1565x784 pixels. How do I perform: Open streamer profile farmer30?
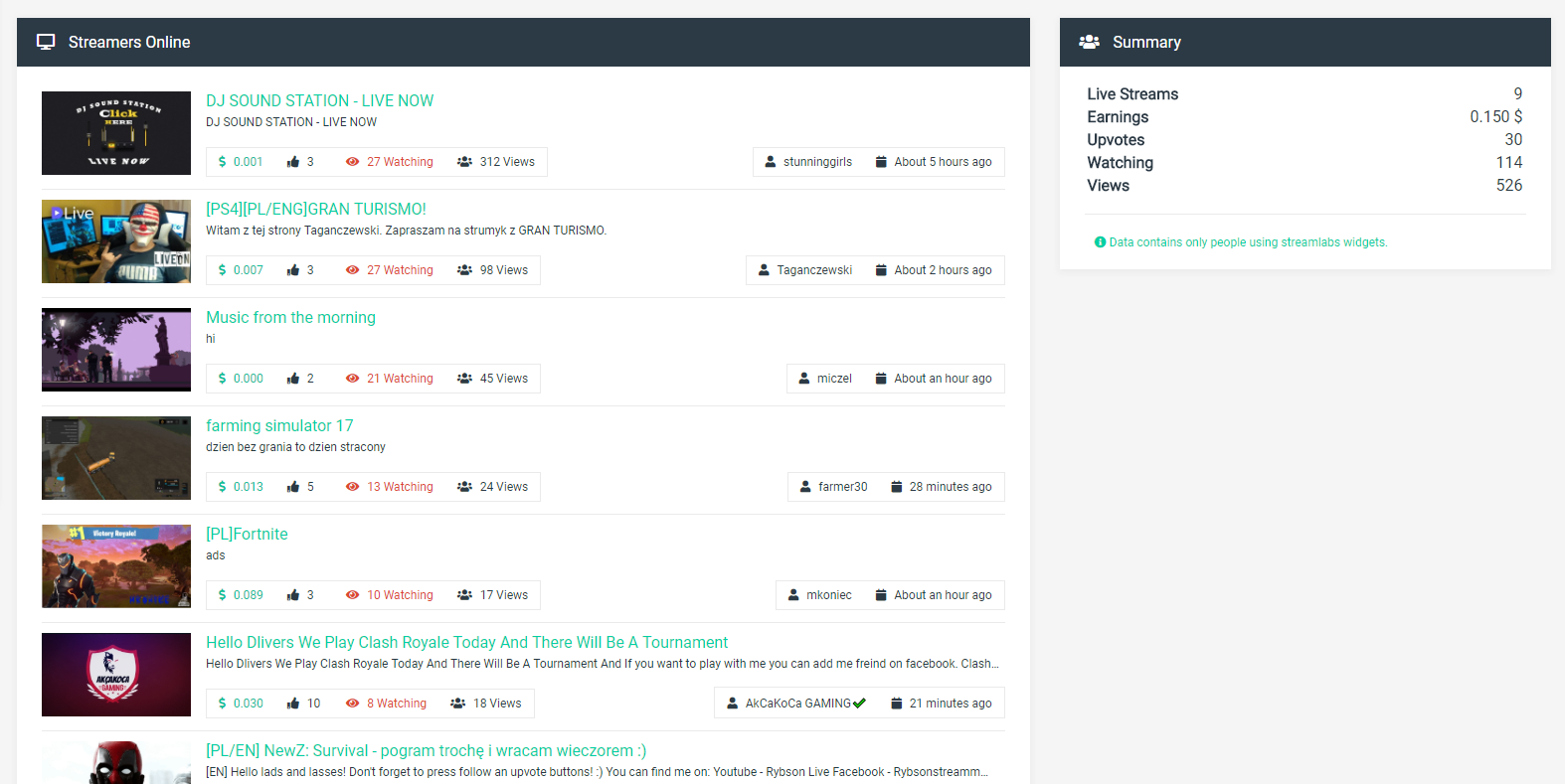click(842, 487)
